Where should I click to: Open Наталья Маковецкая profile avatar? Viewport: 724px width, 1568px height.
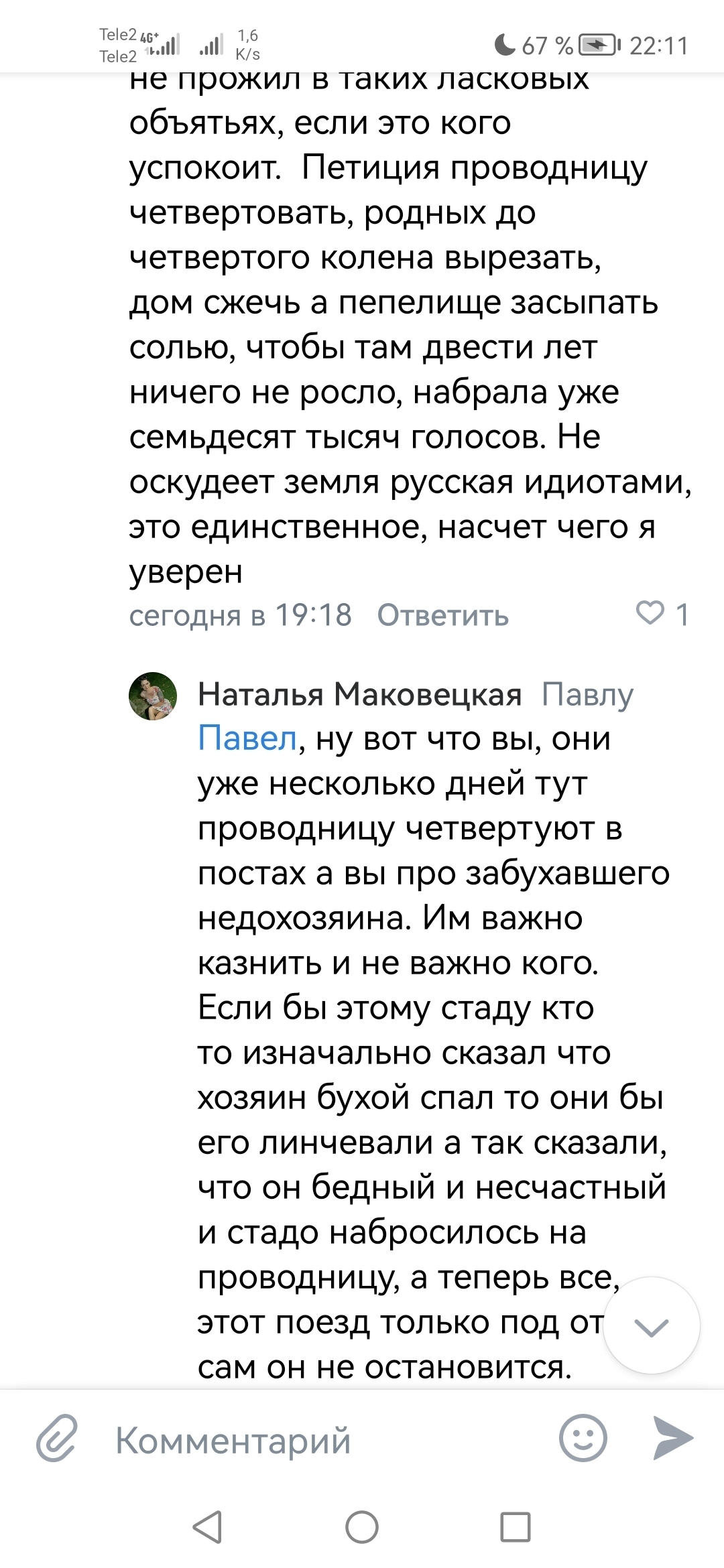[153, 696]
